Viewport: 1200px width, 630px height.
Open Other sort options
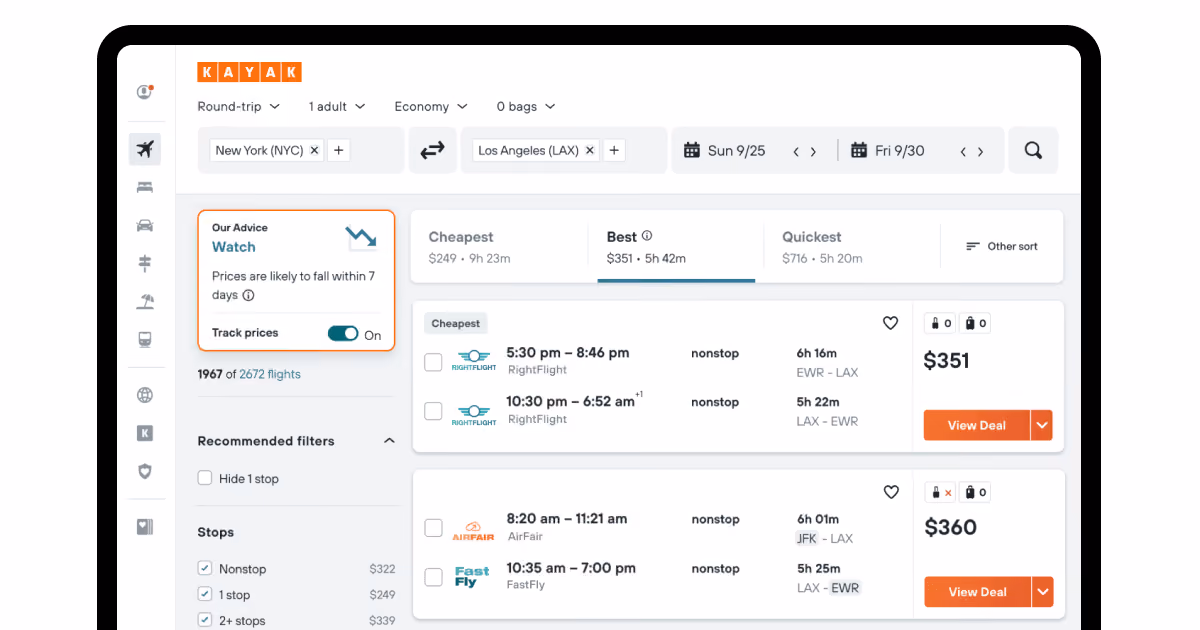1002,246
